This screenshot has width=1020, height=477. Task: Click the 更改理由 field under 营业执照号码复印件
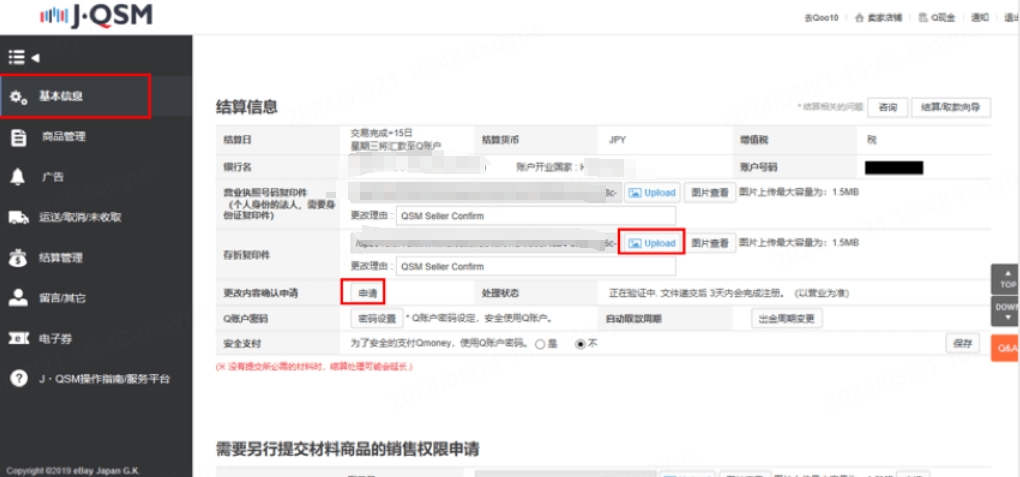coord(536,215)
